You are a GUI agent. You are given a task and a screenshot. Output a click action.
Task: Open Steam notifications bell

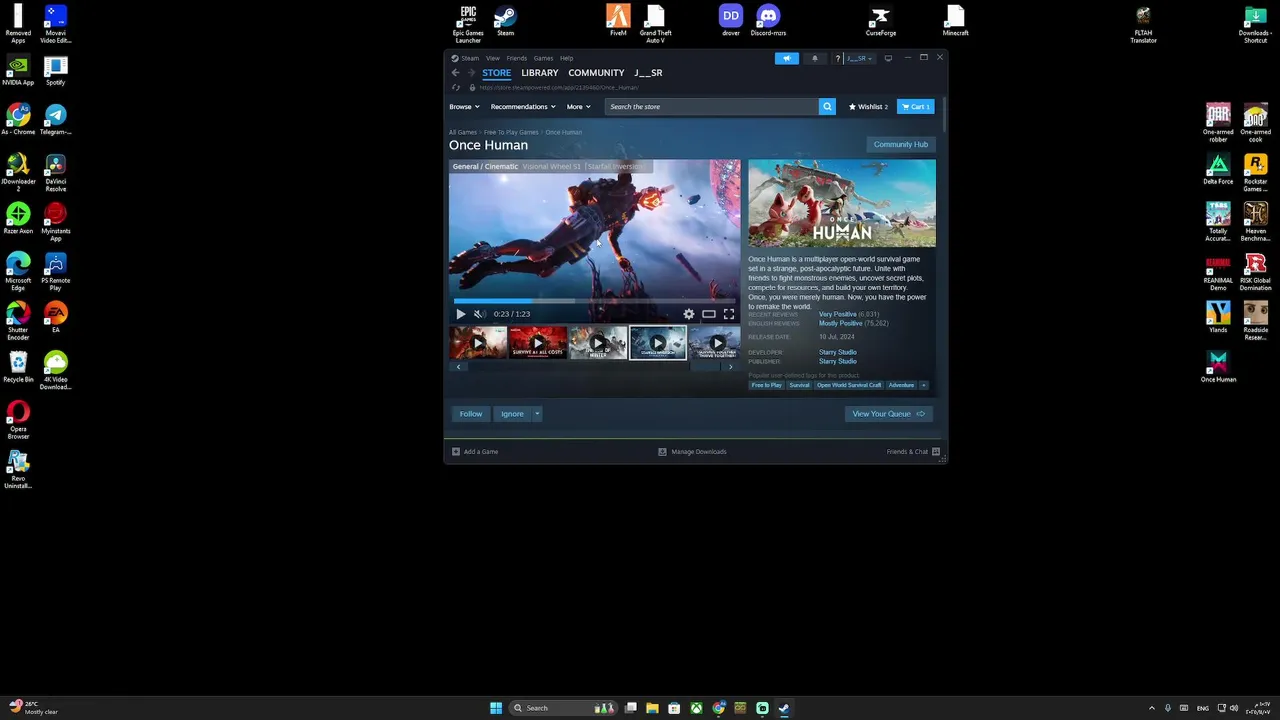pos(814,58)
